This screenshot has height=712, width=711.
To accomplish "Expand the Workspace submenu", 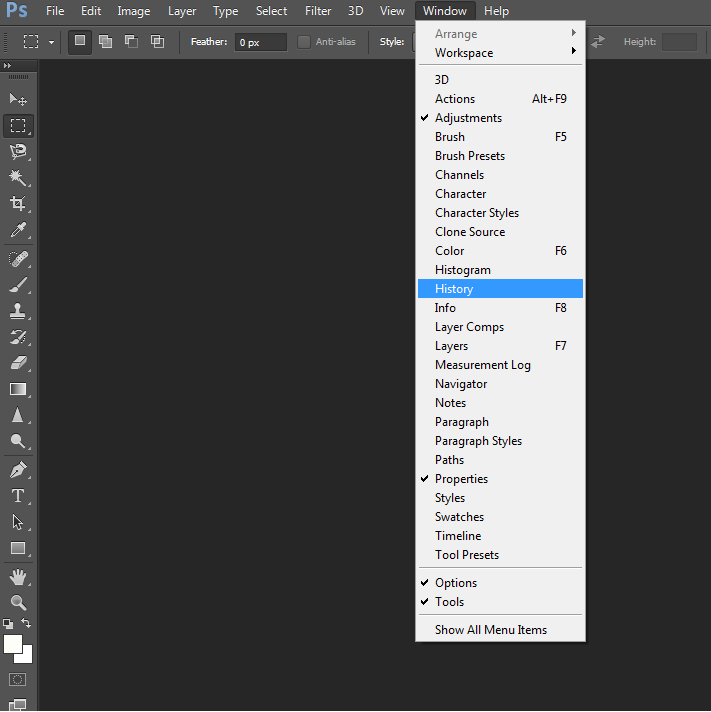I will [x=500, y=53].
